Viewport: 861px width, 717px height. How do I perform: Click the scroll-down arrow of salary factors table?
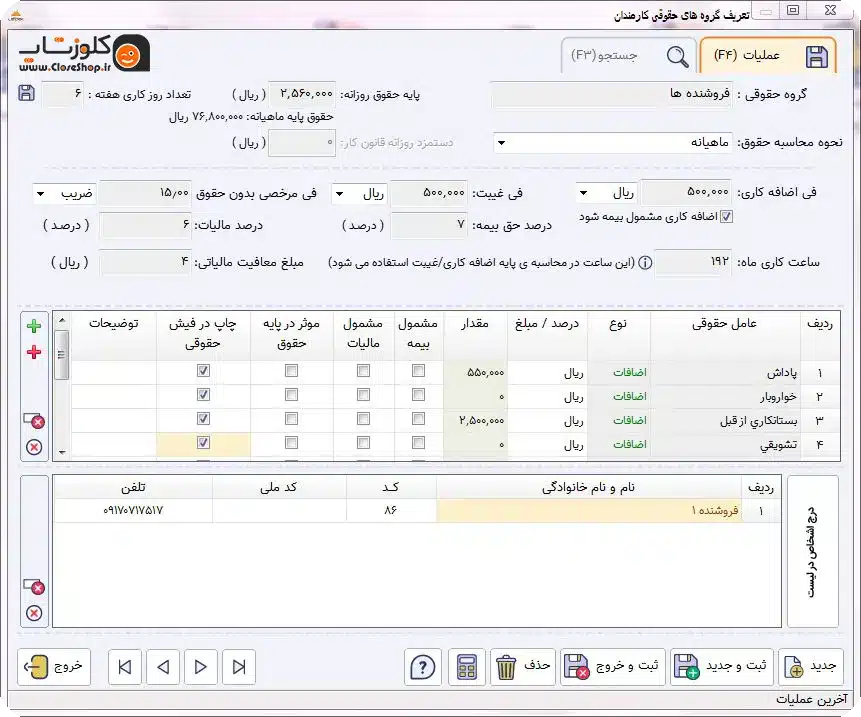coord(62,452)
